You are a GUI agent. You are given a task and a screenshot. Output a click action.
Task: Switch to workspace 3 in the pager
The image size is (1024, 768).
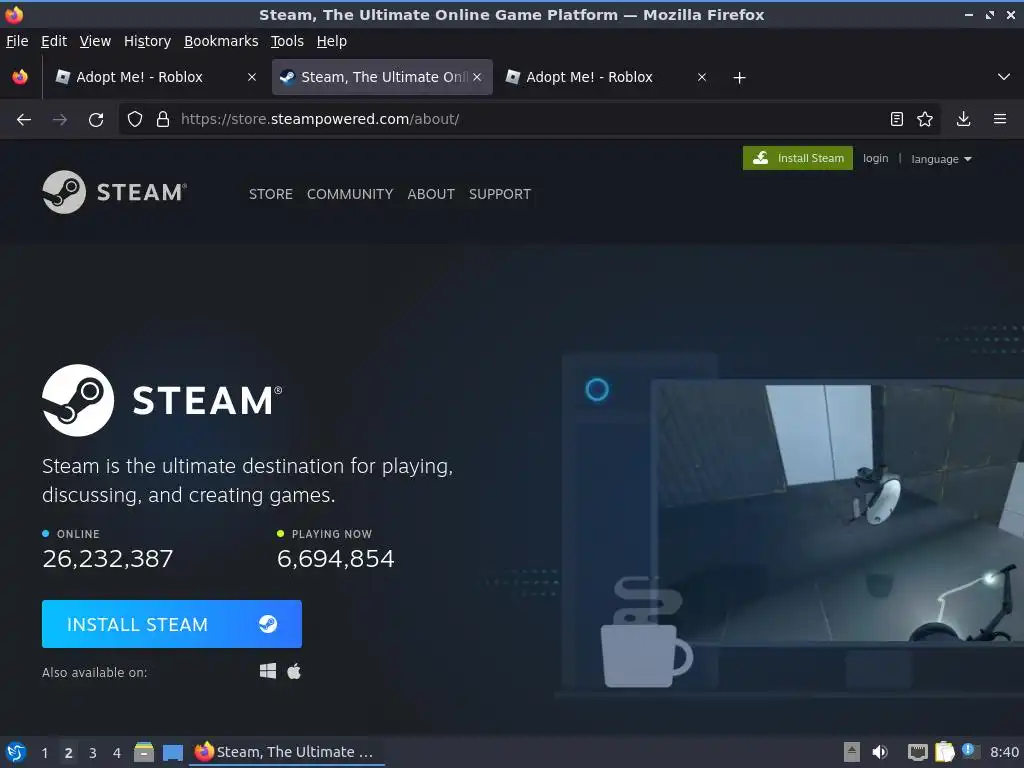pos(93,753)
